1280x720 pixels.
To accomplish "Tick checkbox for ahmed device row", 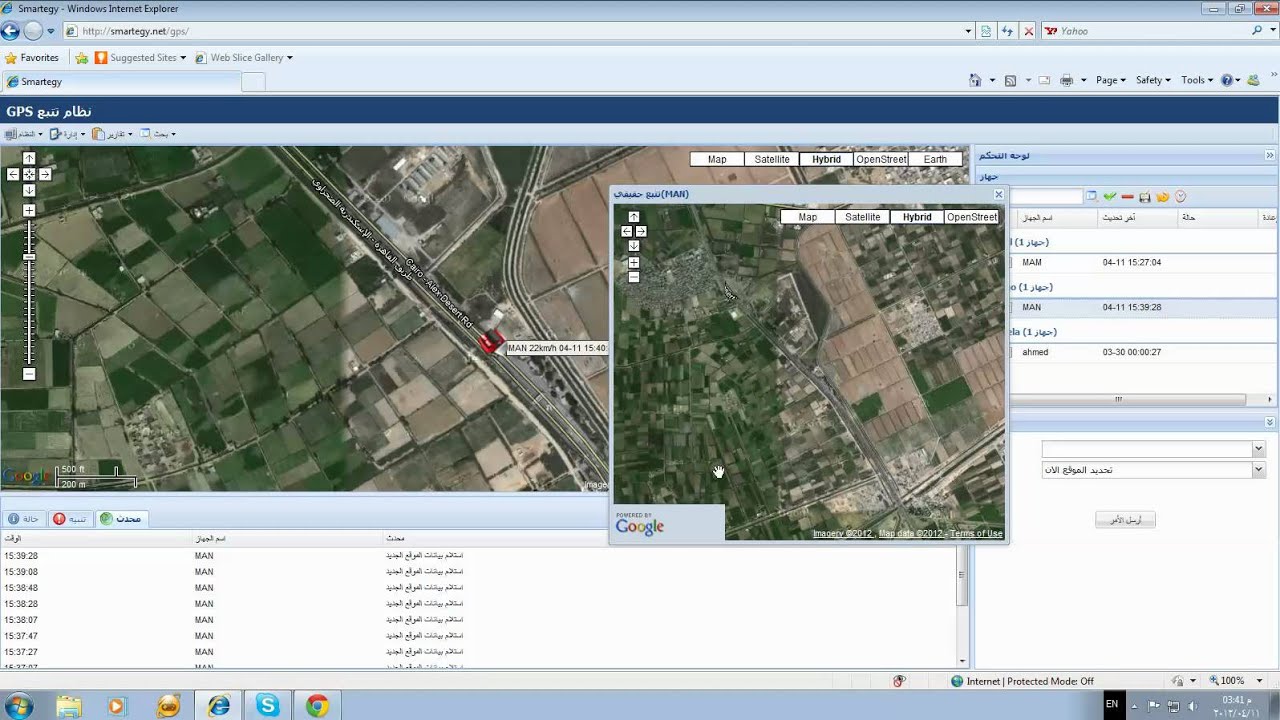I will (1009, 352).
